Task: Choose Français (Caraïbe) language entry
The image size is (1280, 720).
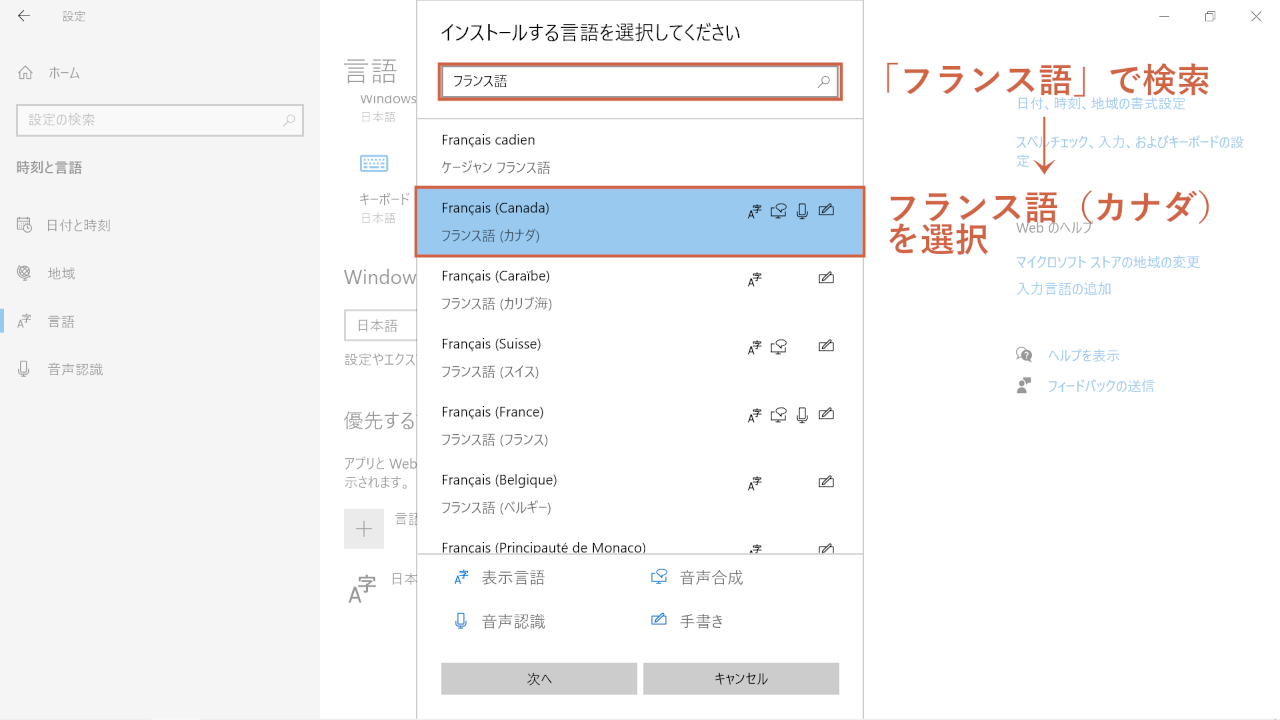Action: click(x=640, y=289)
